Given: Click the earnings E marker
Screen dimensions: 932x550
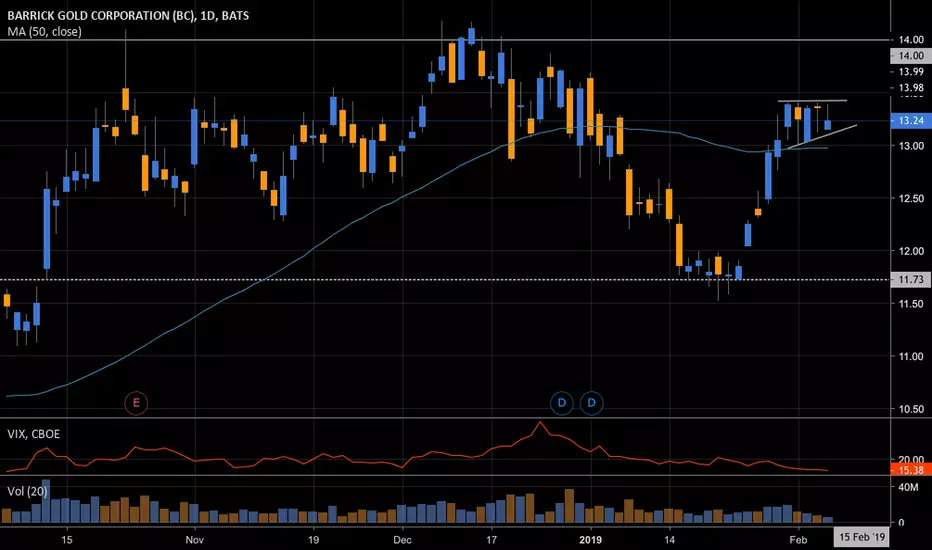Looking at the screenshot, I should 136,403.
